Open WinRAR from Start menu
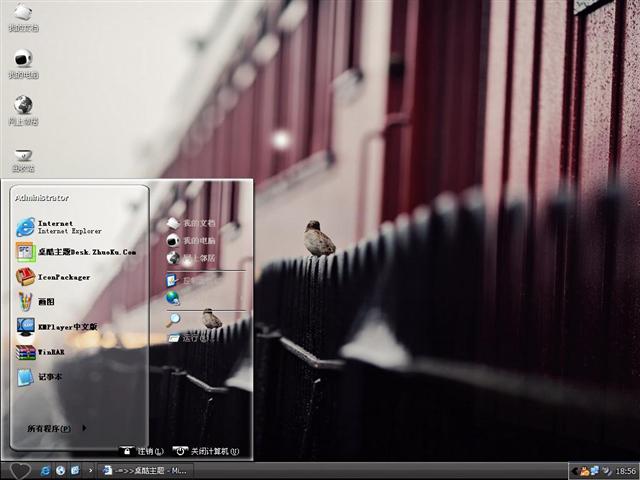This screenshot has width=640, height=480. click(x=40, y=351)
